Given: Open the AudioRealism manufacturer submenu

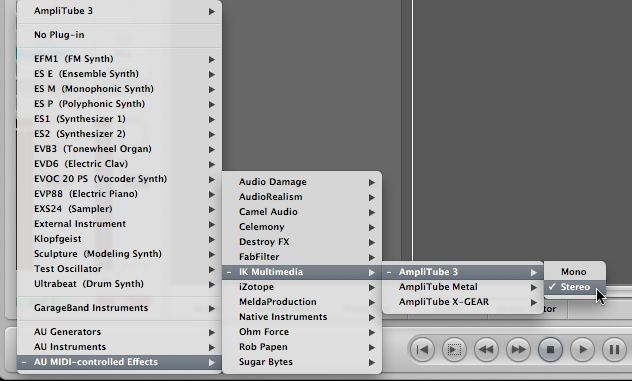Looking at the screenshot, I should (302, 197).
